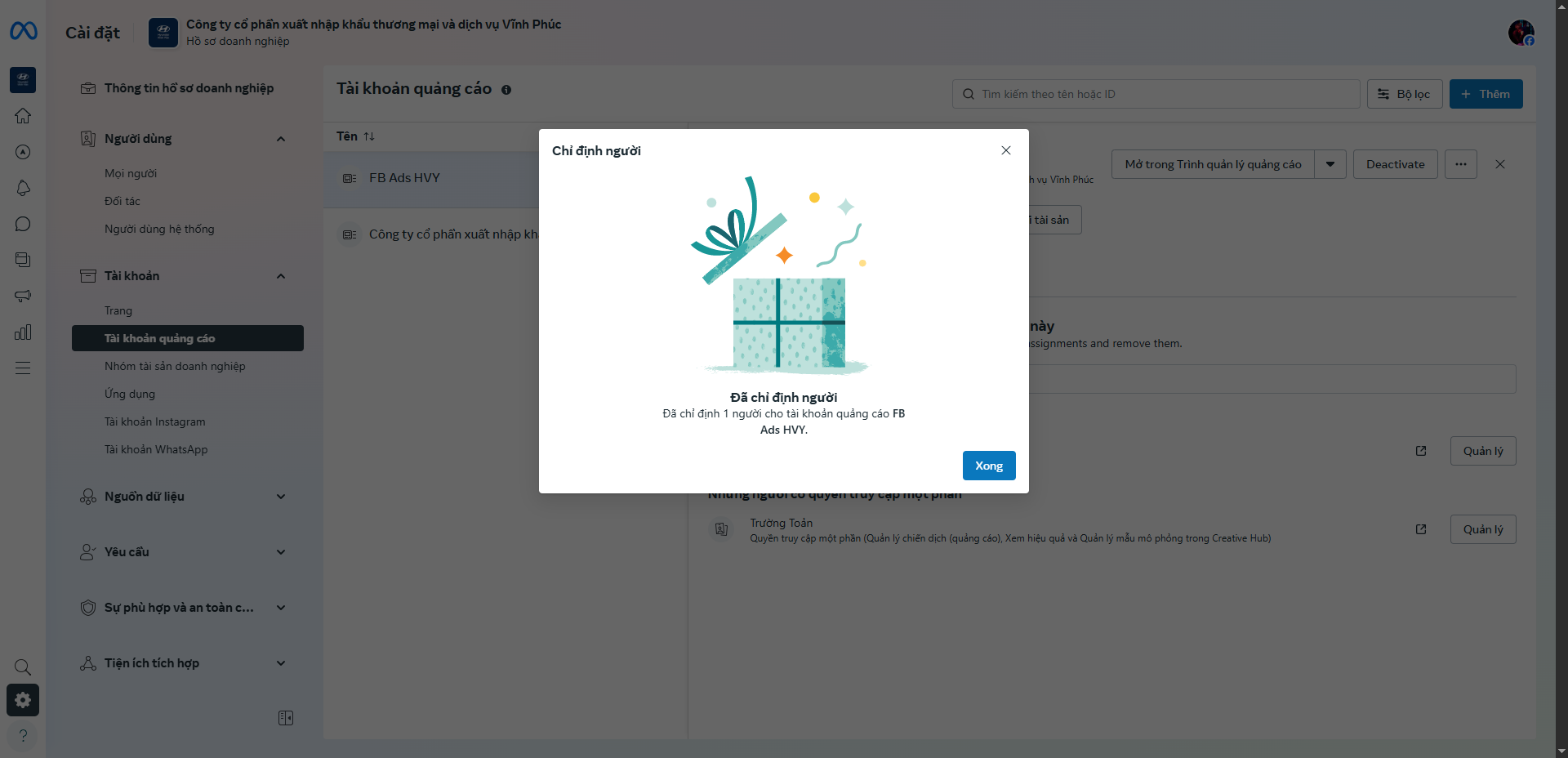Click the search magnifier icon in sidebar

point(23,667)
